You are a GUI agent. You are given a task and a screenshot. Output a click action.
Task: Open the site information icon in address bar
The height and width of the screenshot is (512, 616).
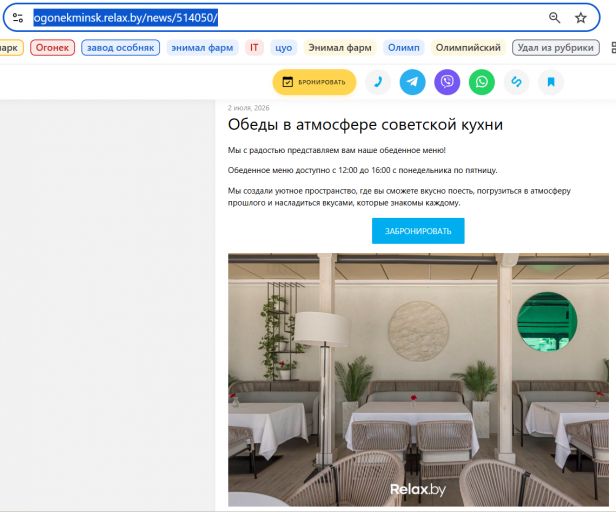[x=18, y=18]
